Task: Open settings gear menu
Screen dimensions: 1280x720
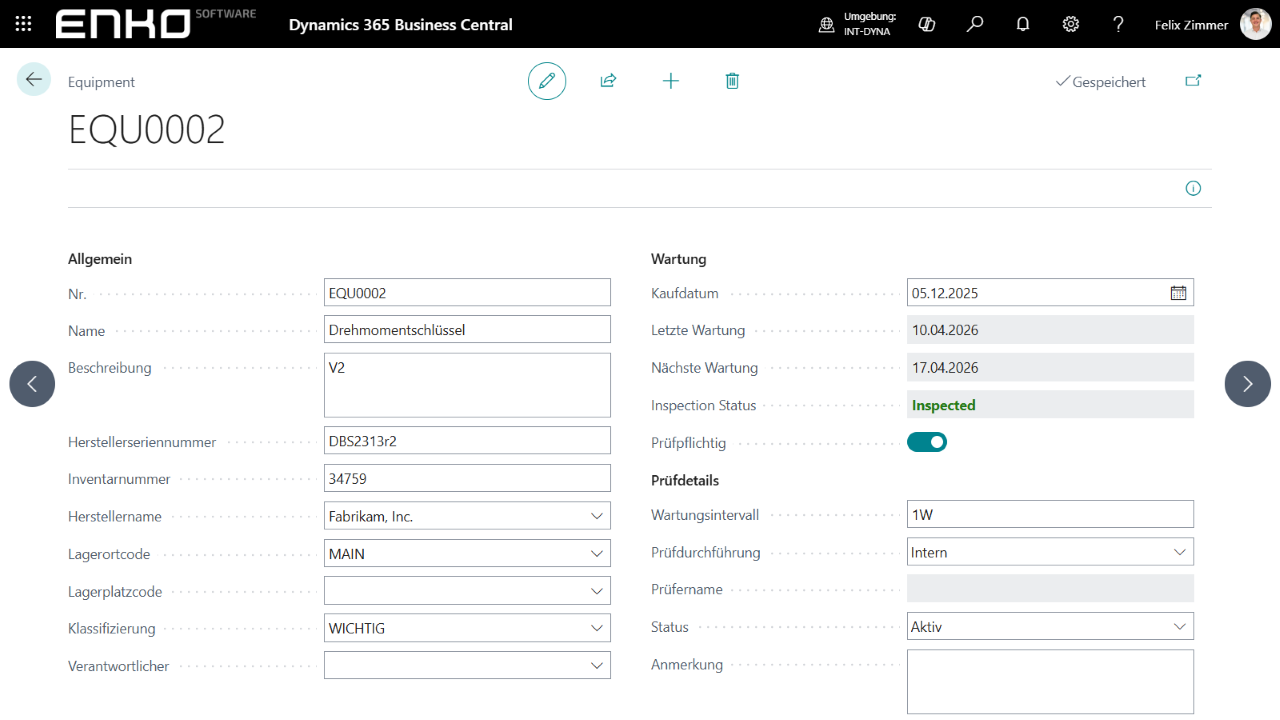Action: tap(1071, 24)
